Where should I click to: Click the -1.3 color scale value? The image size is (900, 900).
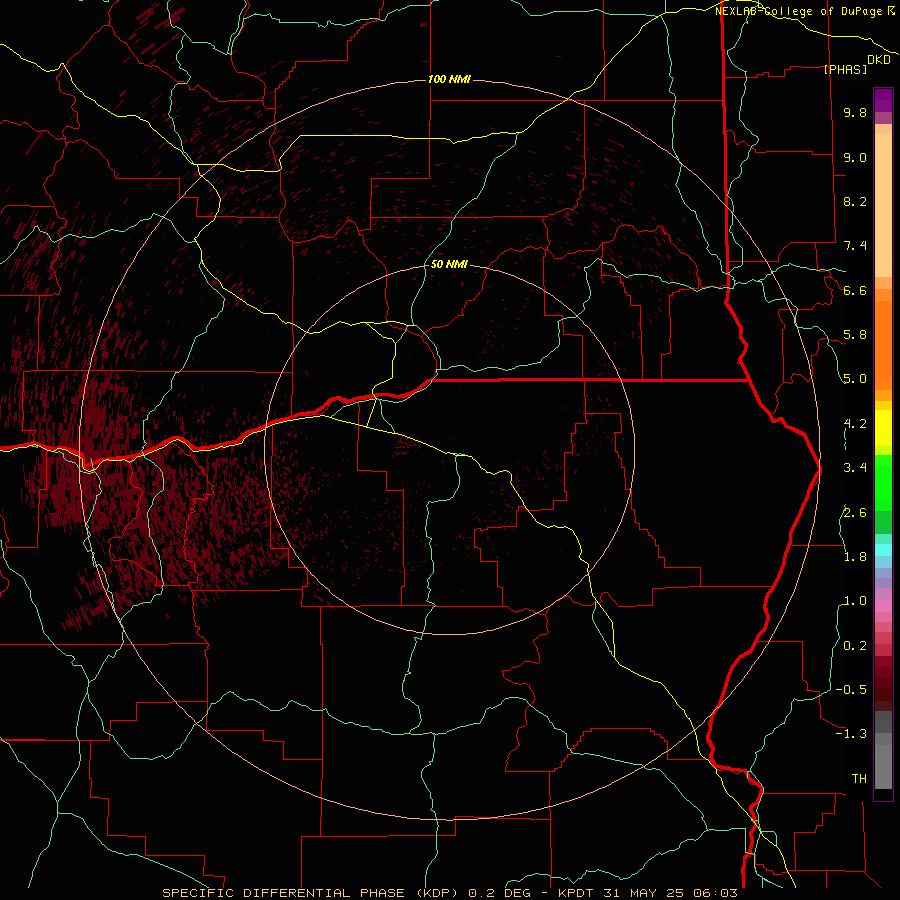click(851, 734)
